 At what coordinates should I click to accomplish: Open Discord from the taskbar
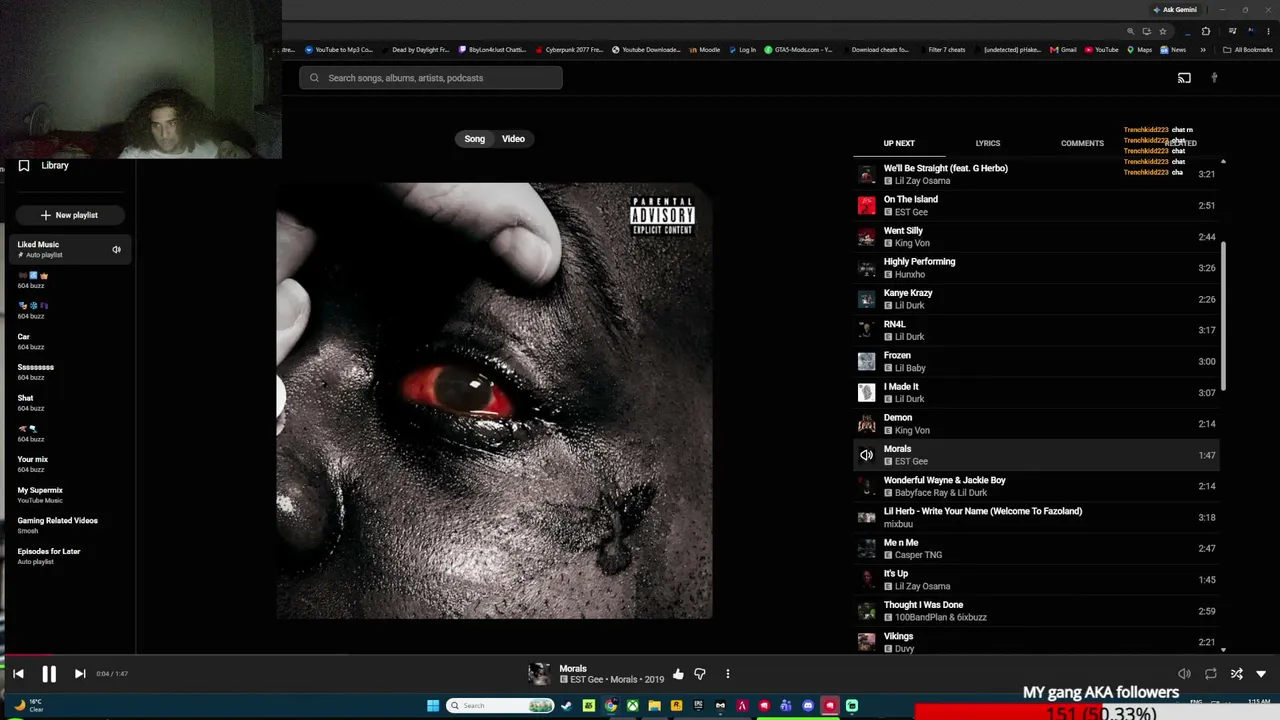[808, 706]
